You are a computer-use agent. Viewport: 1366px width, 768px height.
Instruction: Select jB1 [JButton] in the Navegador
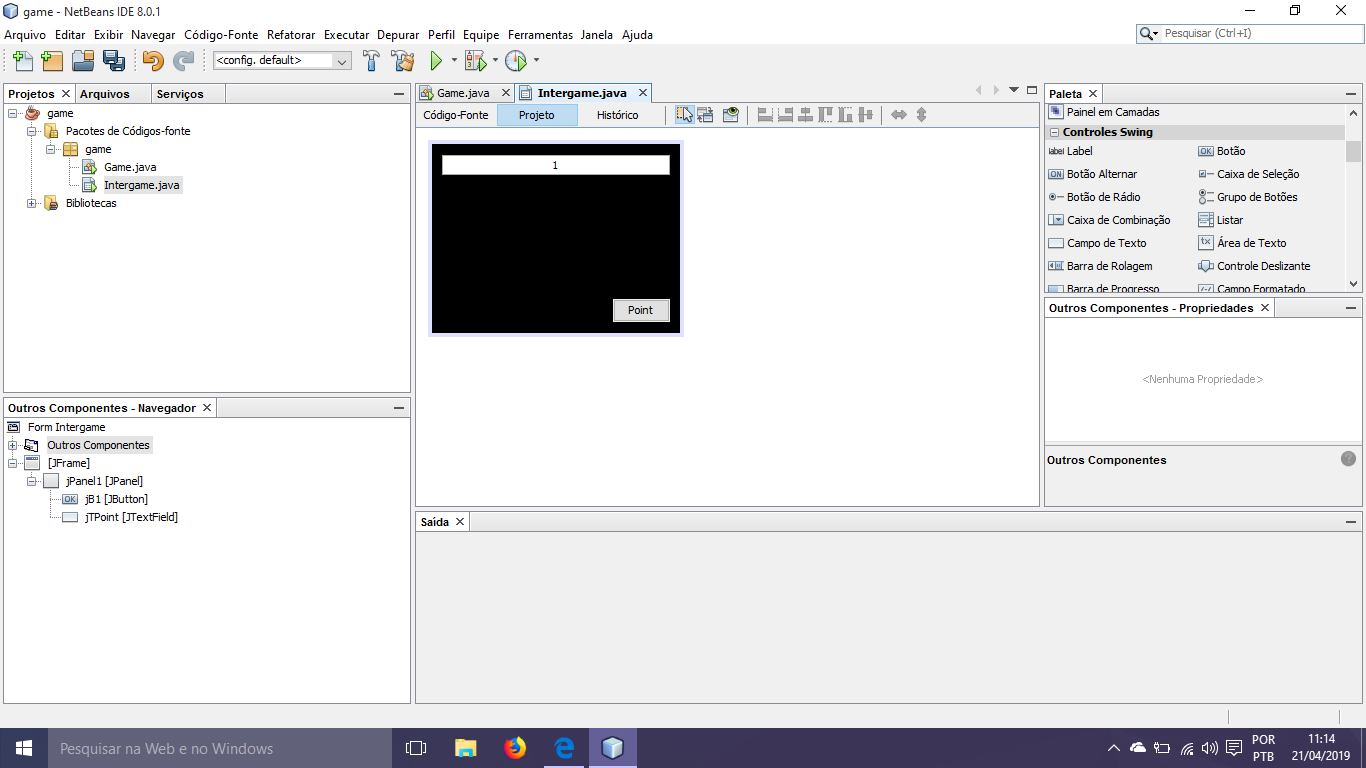[x=116, y=499]
